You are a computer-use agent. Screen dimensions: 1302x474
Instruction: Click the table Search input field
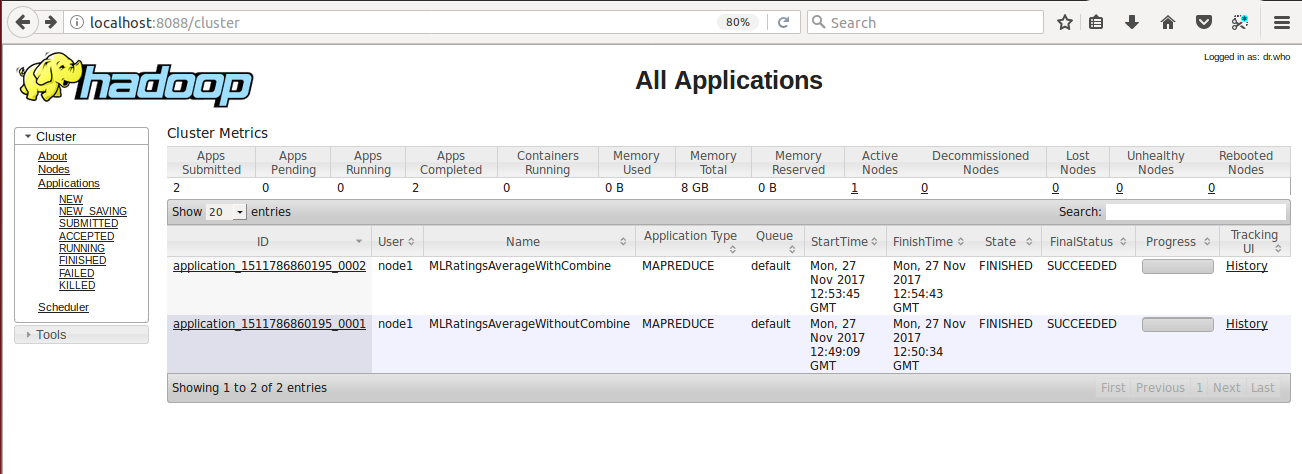pos(1196,212)
